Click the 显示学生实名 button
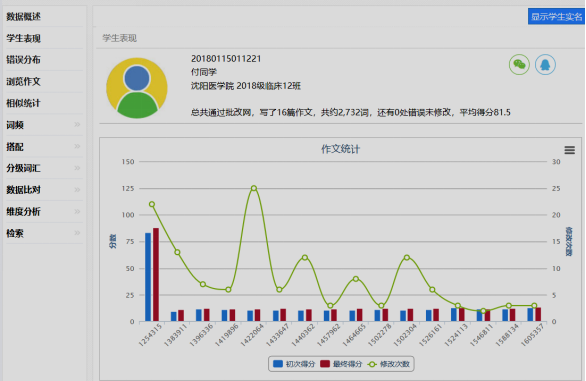 [x=556, y=16]
